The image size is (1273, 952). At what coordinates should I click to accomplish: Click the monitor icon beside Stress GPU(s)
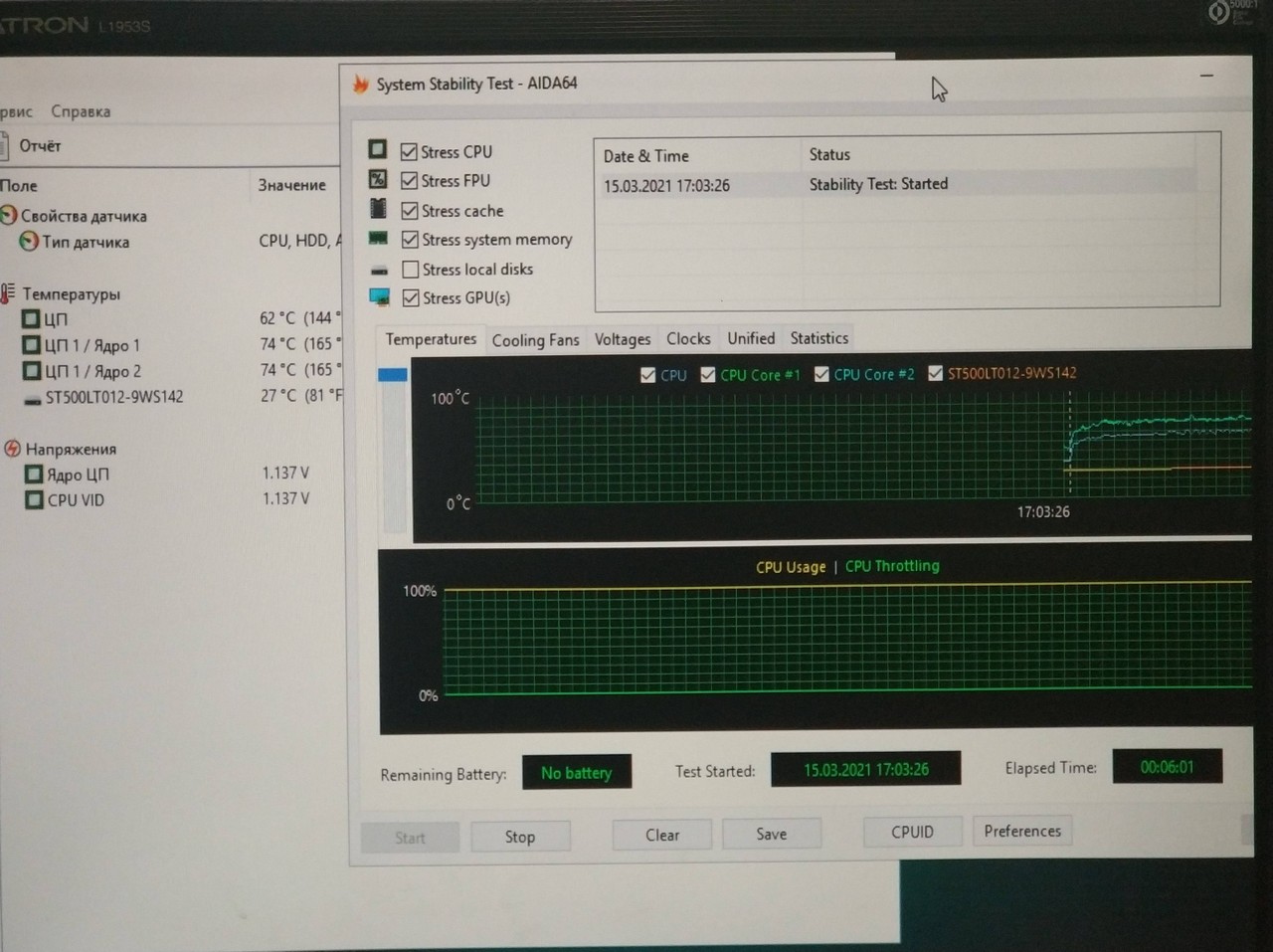[379, 297]
